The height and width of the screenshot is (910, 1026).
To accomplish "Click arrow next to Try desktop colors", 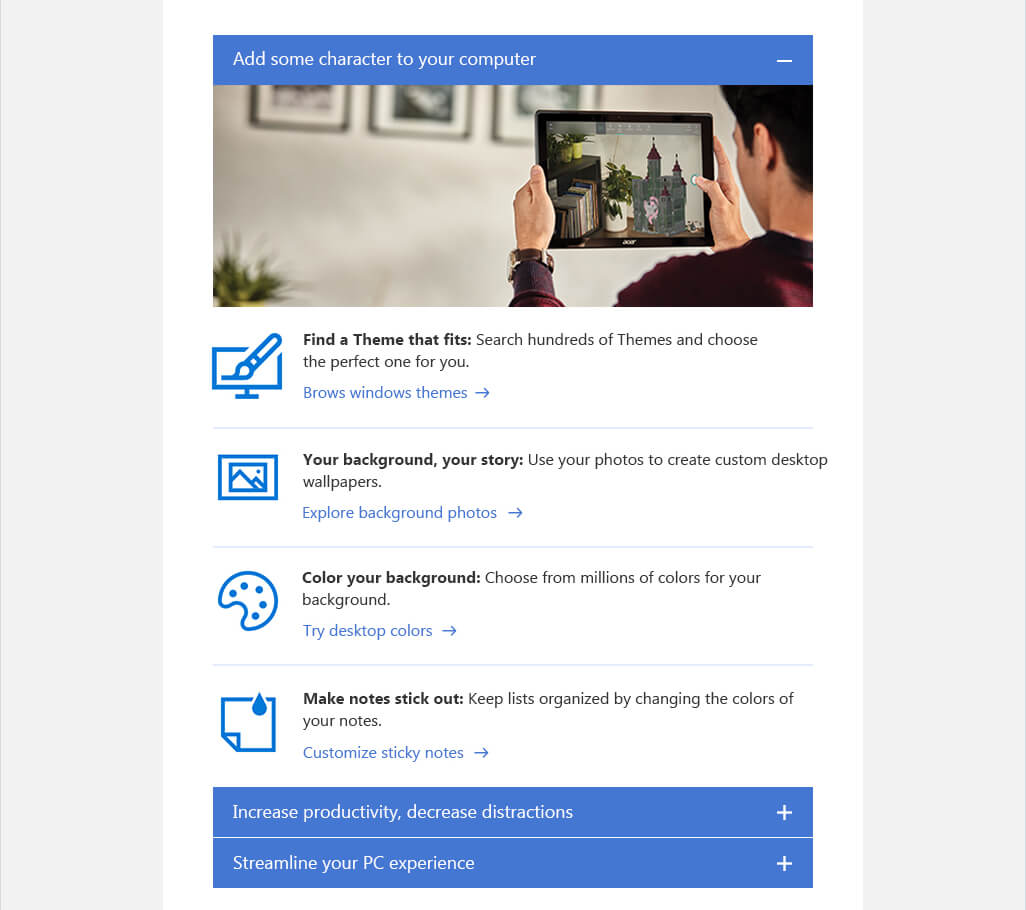I will click(x=450, y=631).
